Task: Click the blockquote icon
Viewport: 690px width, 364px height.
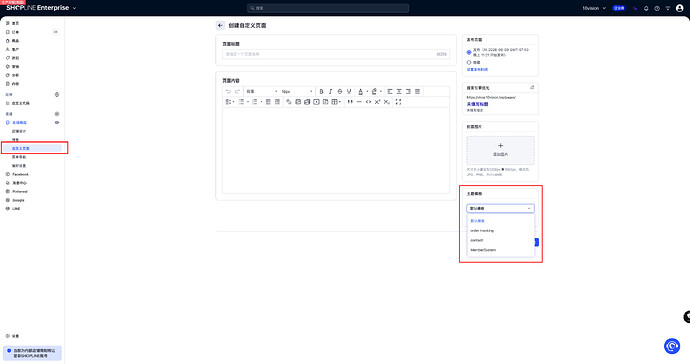Action: [350, 102]
